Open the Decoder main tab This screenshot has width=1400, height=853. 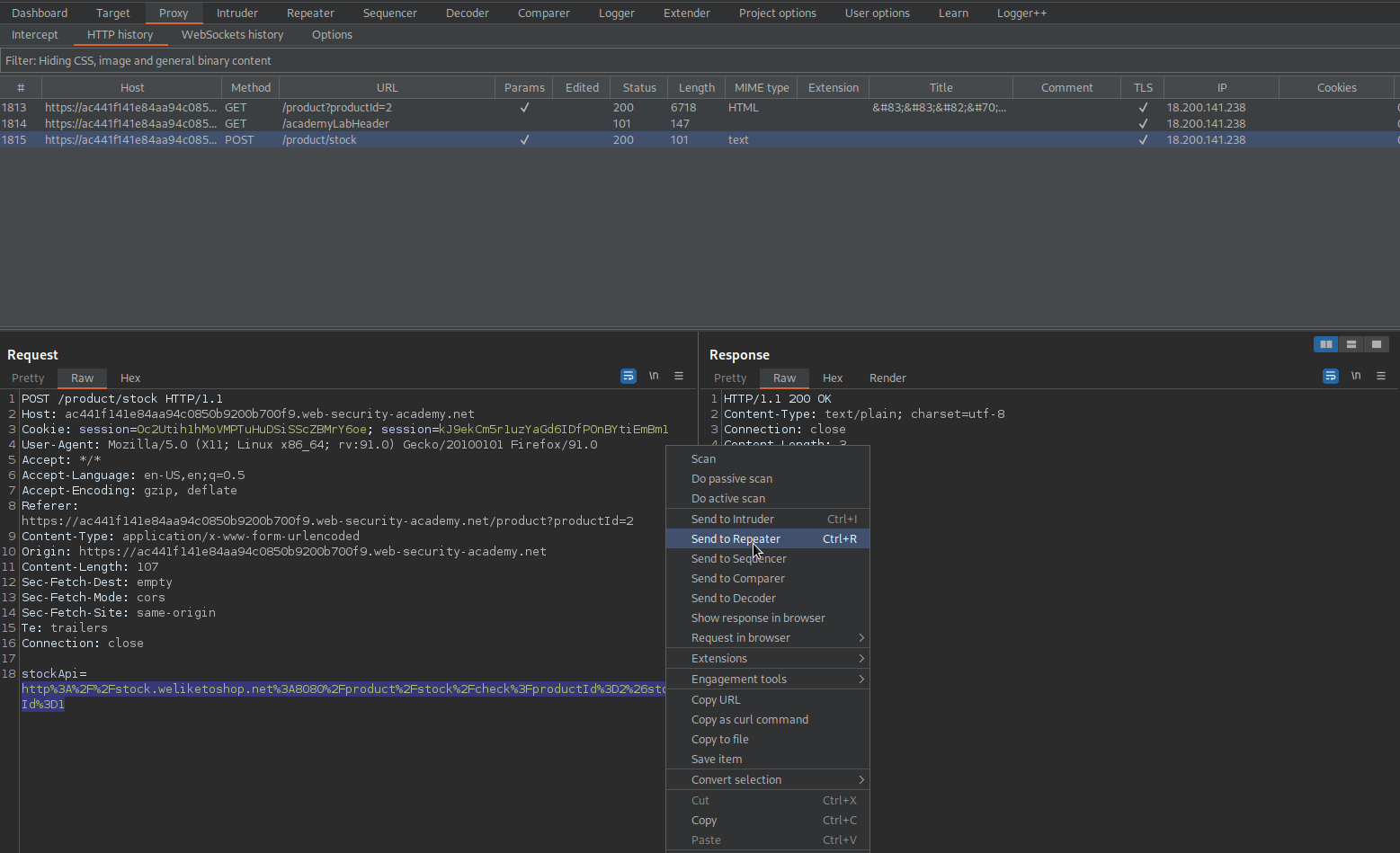pyautogui.click(x=468, y=13)
